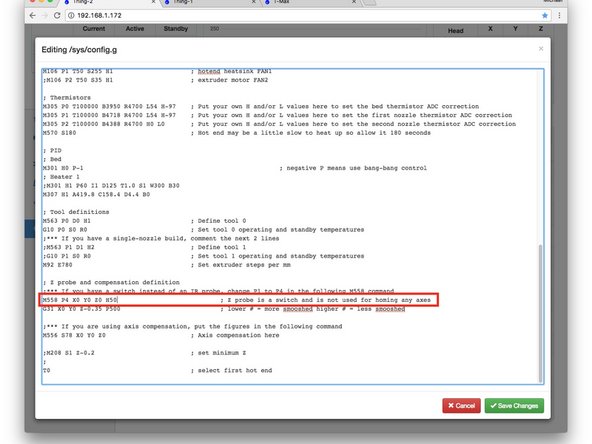Click the editor's vertical scrollbar thumb
Viewport: 592px width, 444px height.
tap(540, 313)
